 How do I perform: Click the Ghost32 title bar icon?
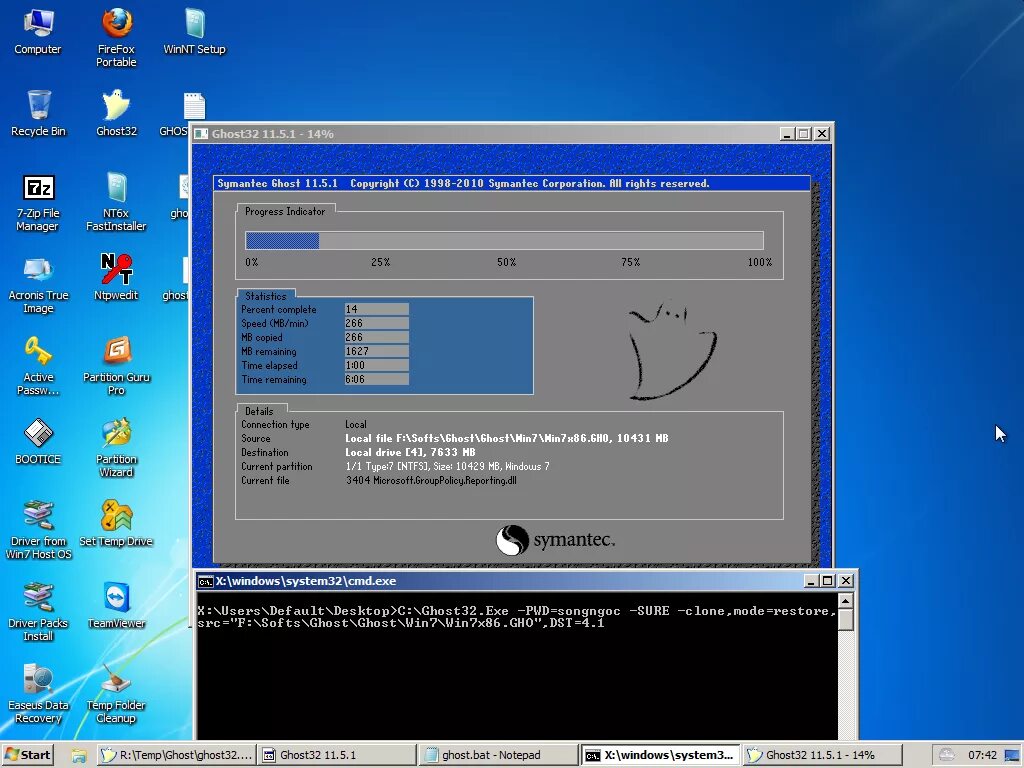(x=201, y=134)
